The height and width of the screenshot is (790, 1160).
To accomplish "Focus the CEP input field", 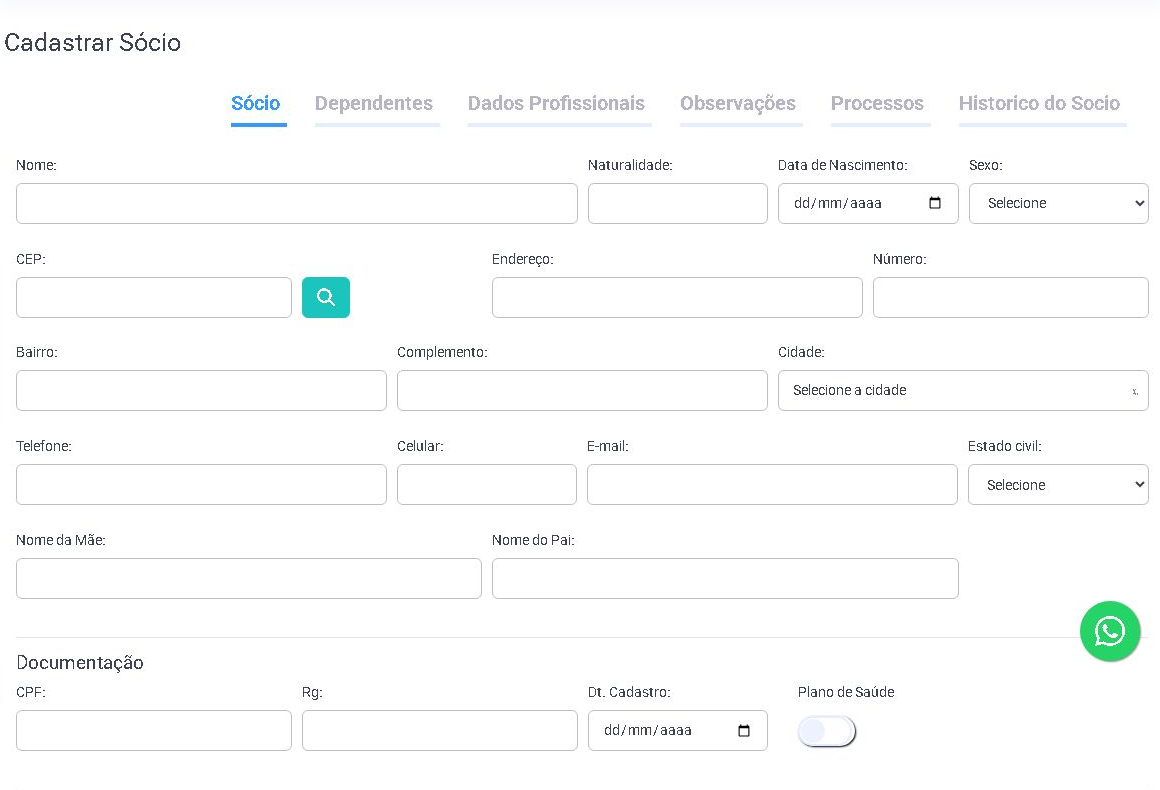I will 154,297.
